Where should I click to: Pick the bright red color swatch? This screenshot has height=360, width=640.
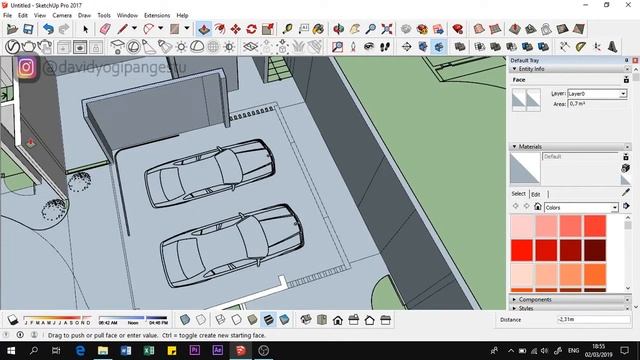click(x=522, y=250)
